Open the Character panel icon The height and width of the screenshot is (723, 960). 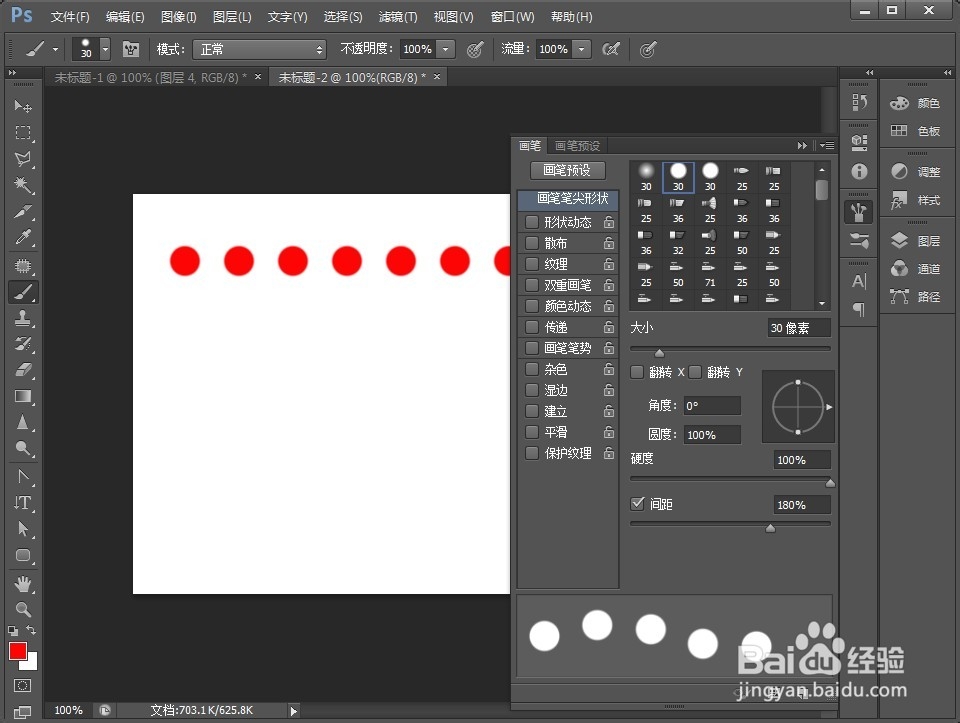tap(859, 282)
